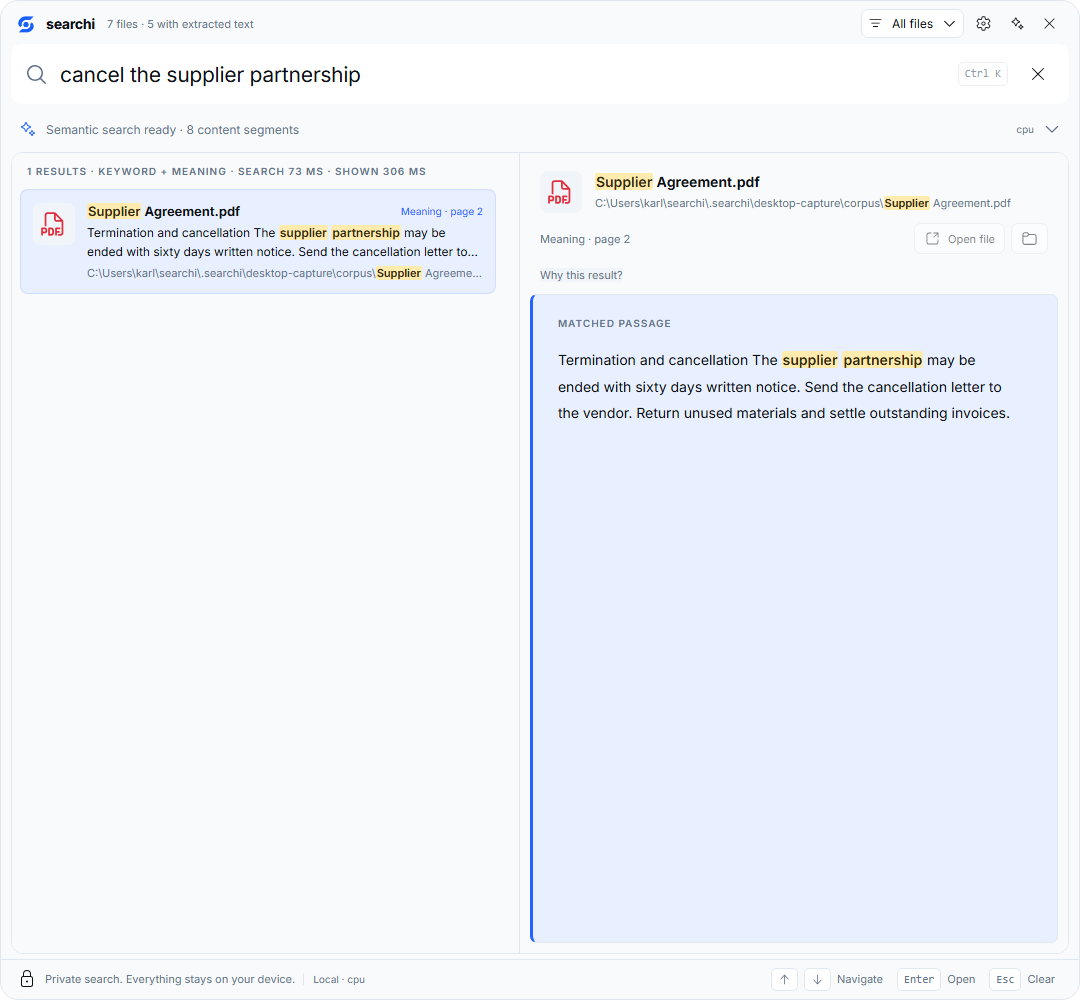Open the All files filter dropdown
This screenshot has height=1000, width=1080.
coord(912,24)
